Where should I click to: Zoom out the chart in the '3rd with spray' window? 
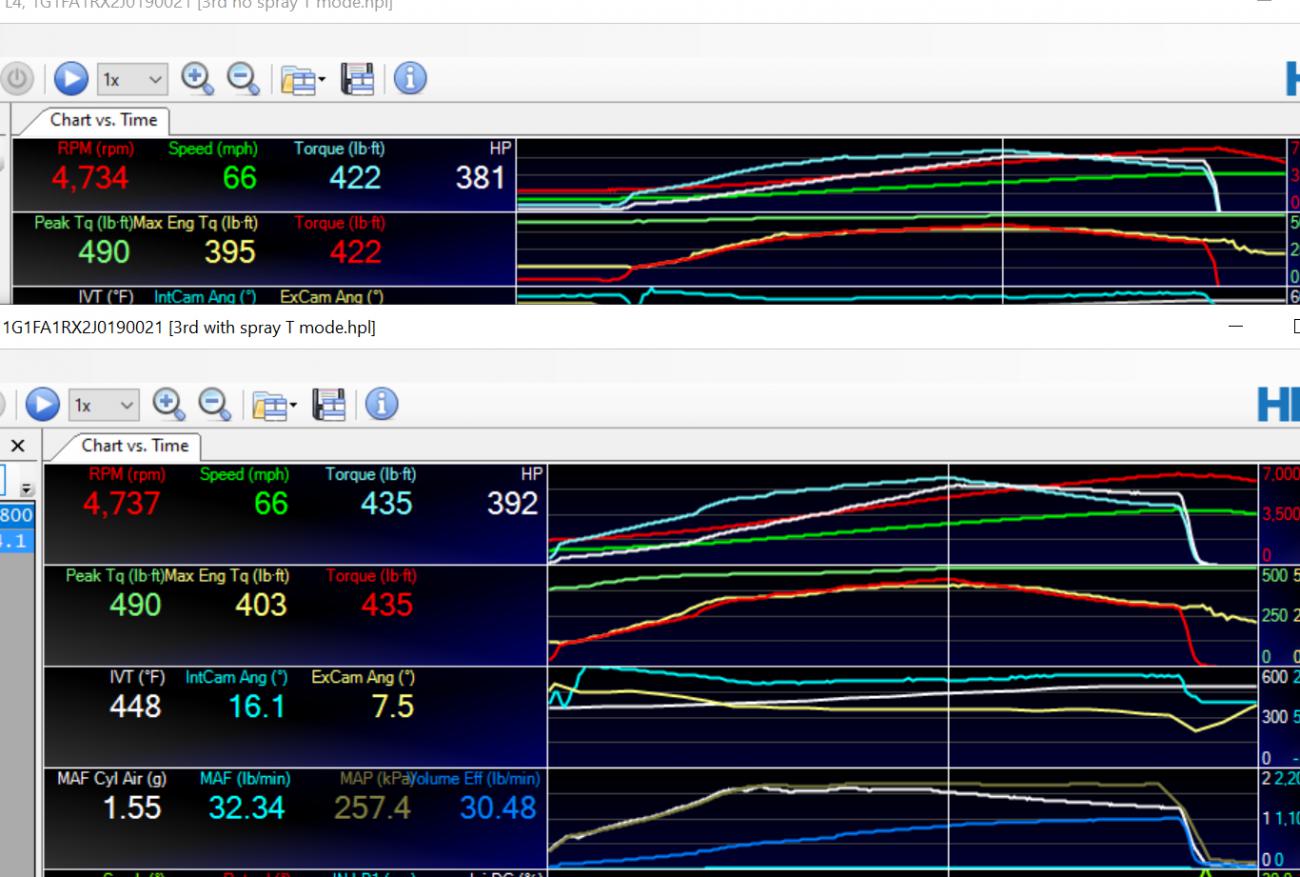215,404
